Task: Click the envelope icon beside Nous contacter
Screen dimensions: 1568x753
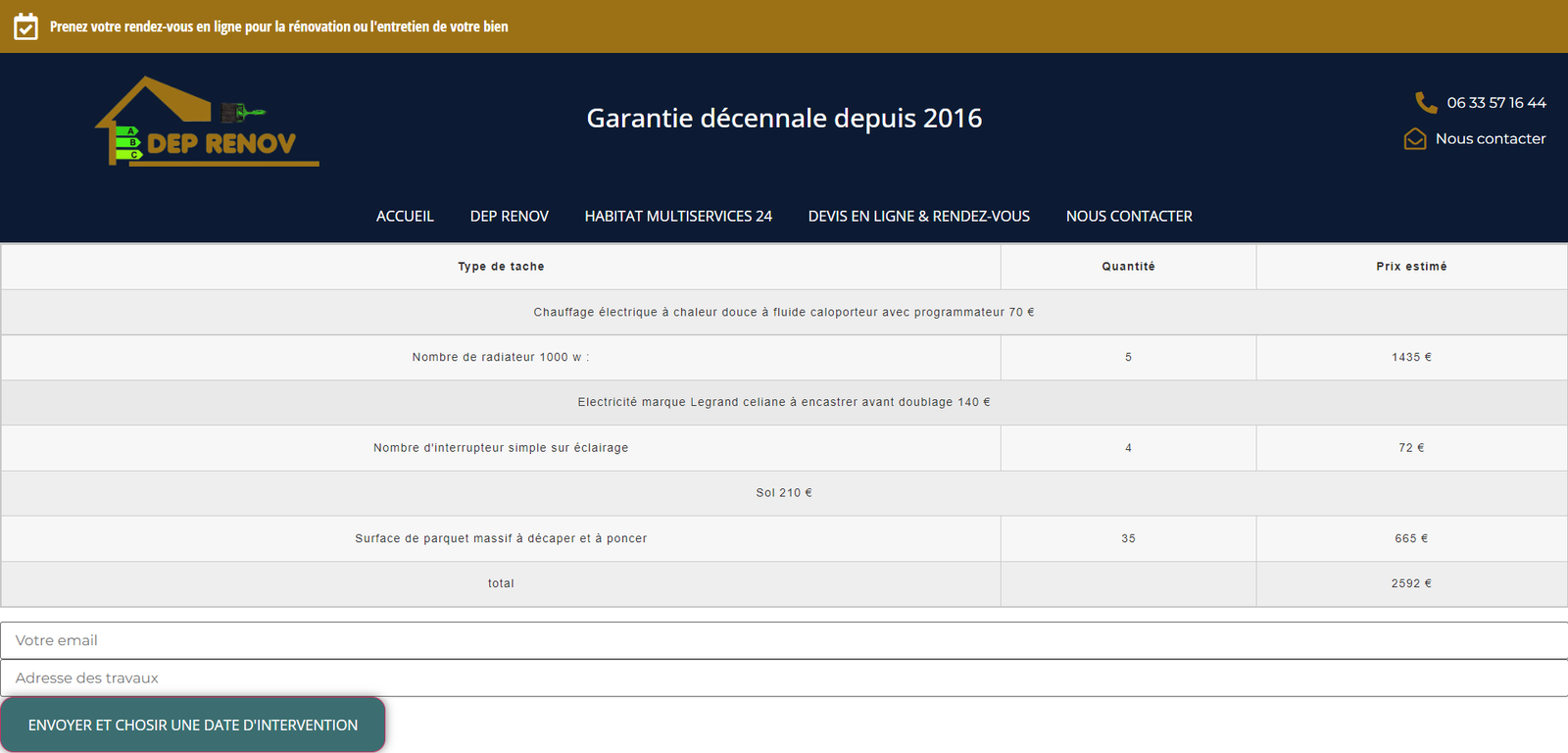Action: pos(1414,138)
